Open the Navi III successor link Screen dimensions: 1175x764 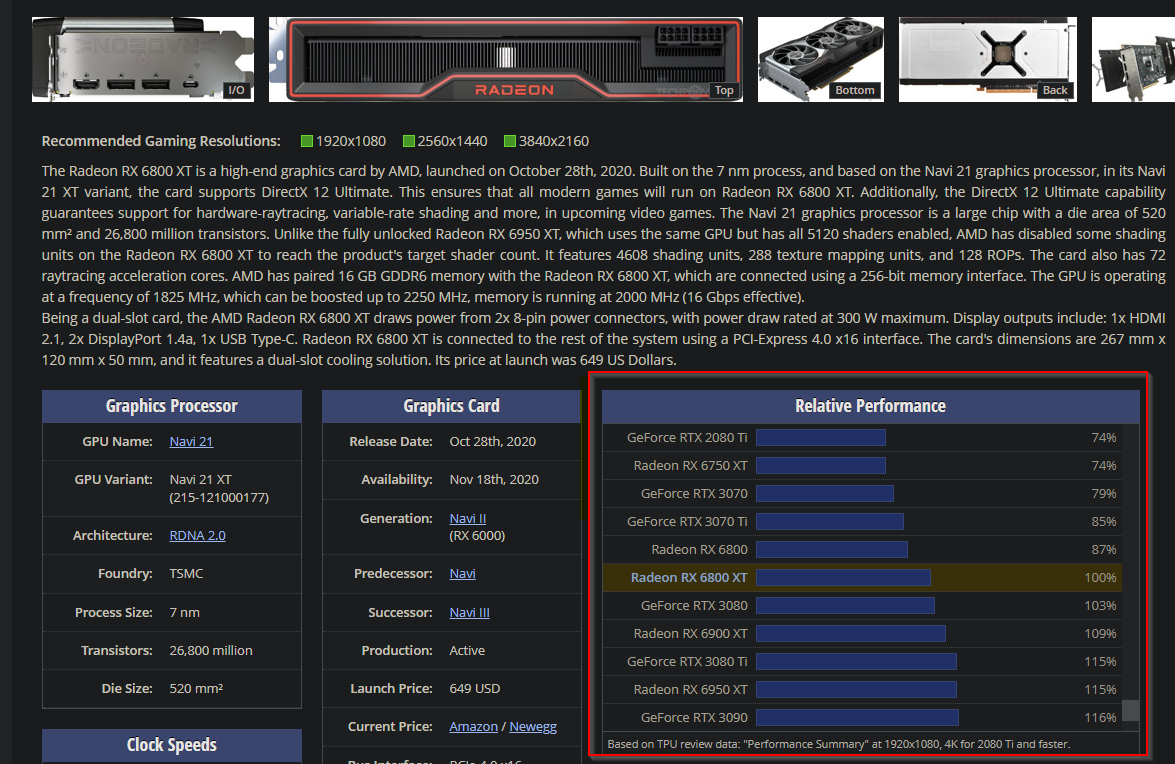coord(469,613)
